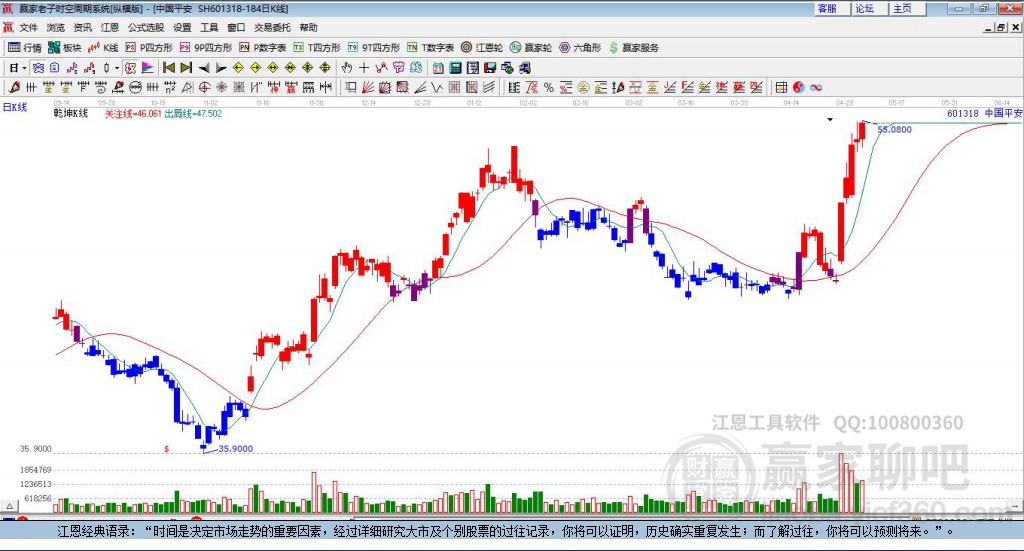
Task: Open the grid table icon
Action: (x=782, y=87)
